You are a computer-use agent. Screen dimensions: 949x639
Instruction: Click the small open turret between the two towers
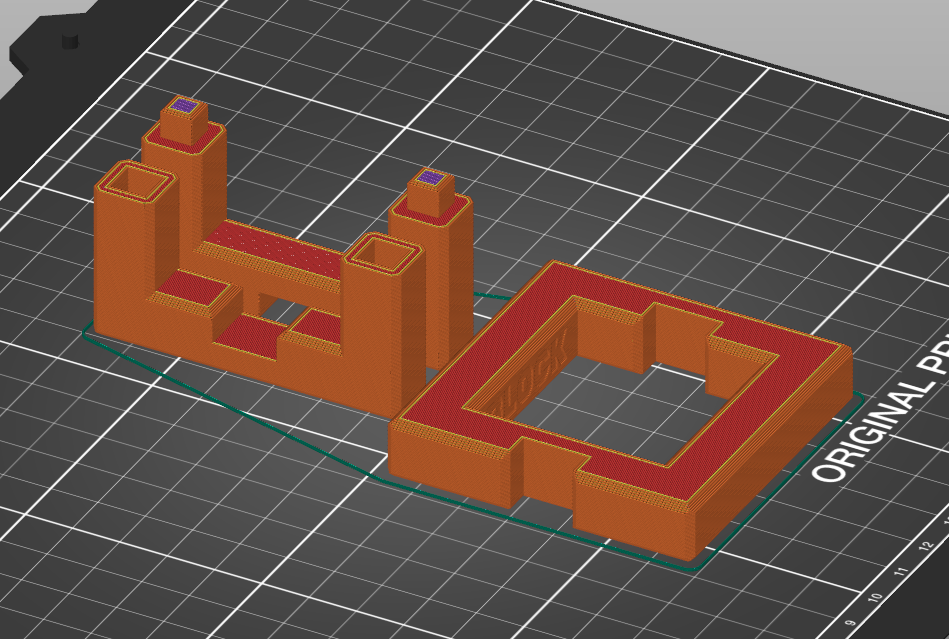(x=383, y=255)
